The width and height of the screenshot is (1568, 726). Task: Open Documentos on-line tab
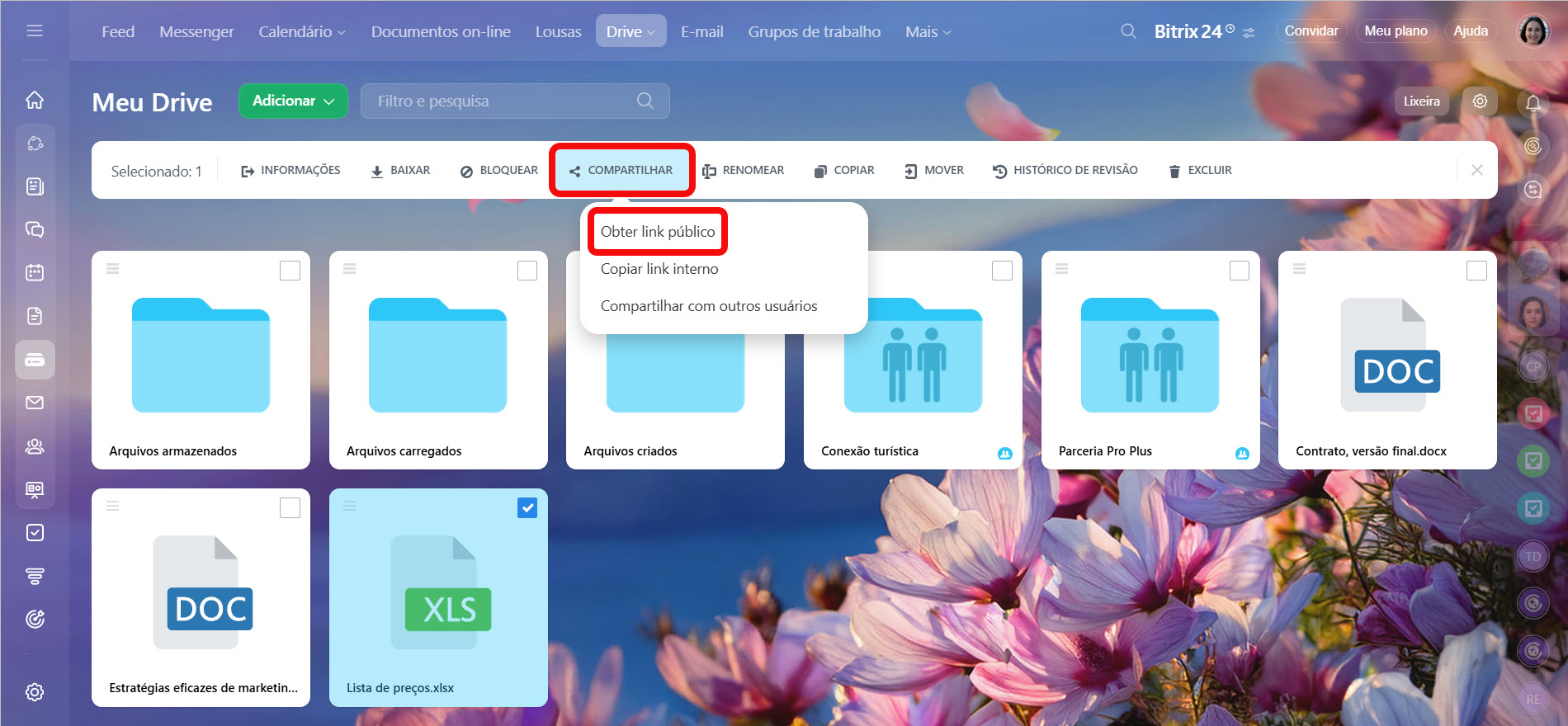tap(441, 31)
